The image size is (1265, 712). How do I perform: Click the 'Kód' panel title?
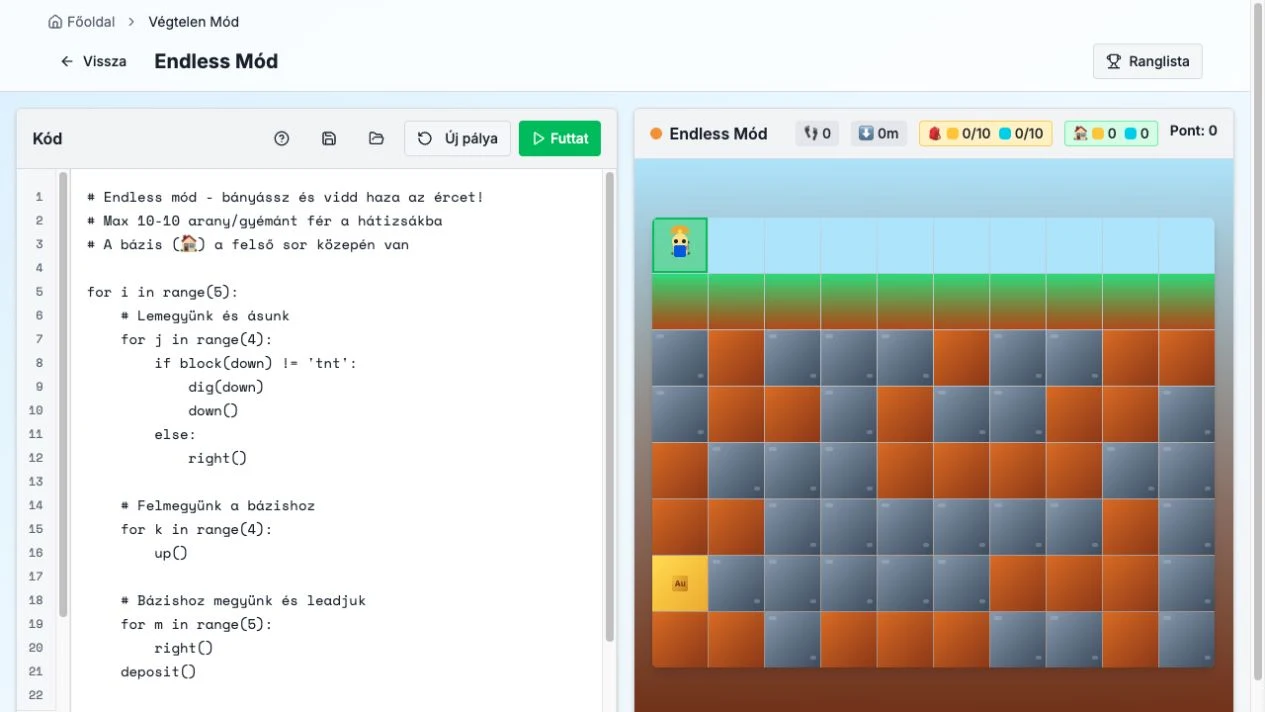tap(47, 139)
